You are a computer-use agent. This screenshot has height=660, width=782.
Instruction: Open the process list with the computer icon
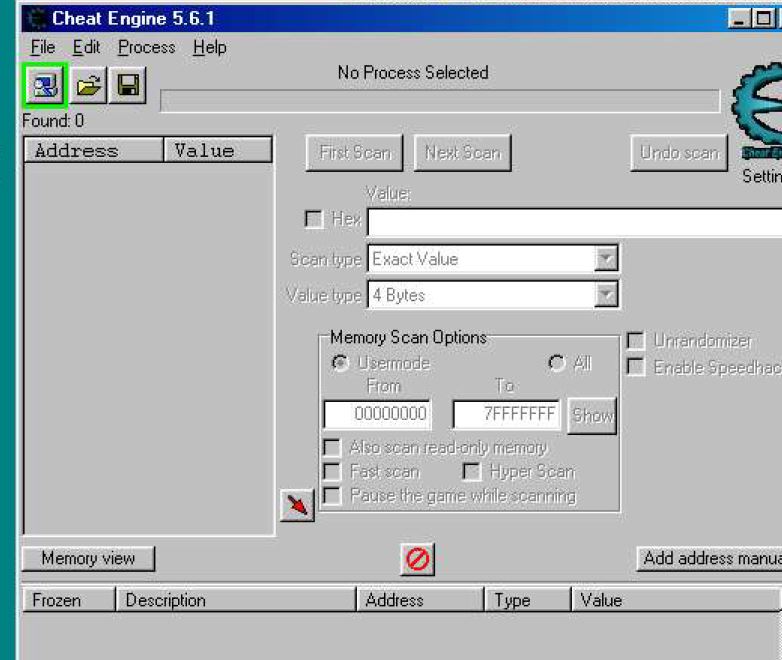(45, 85)
